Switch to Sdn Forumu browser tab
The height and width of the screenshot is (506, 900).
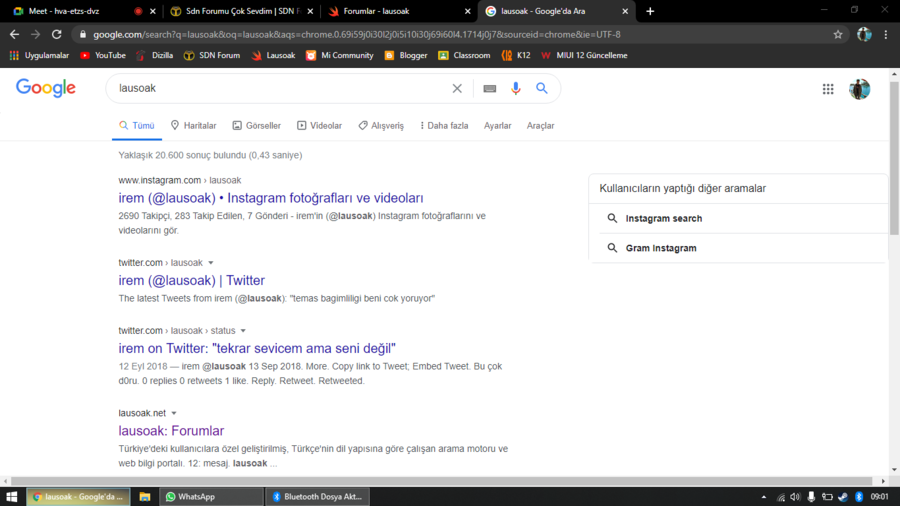tap(241, 11)
